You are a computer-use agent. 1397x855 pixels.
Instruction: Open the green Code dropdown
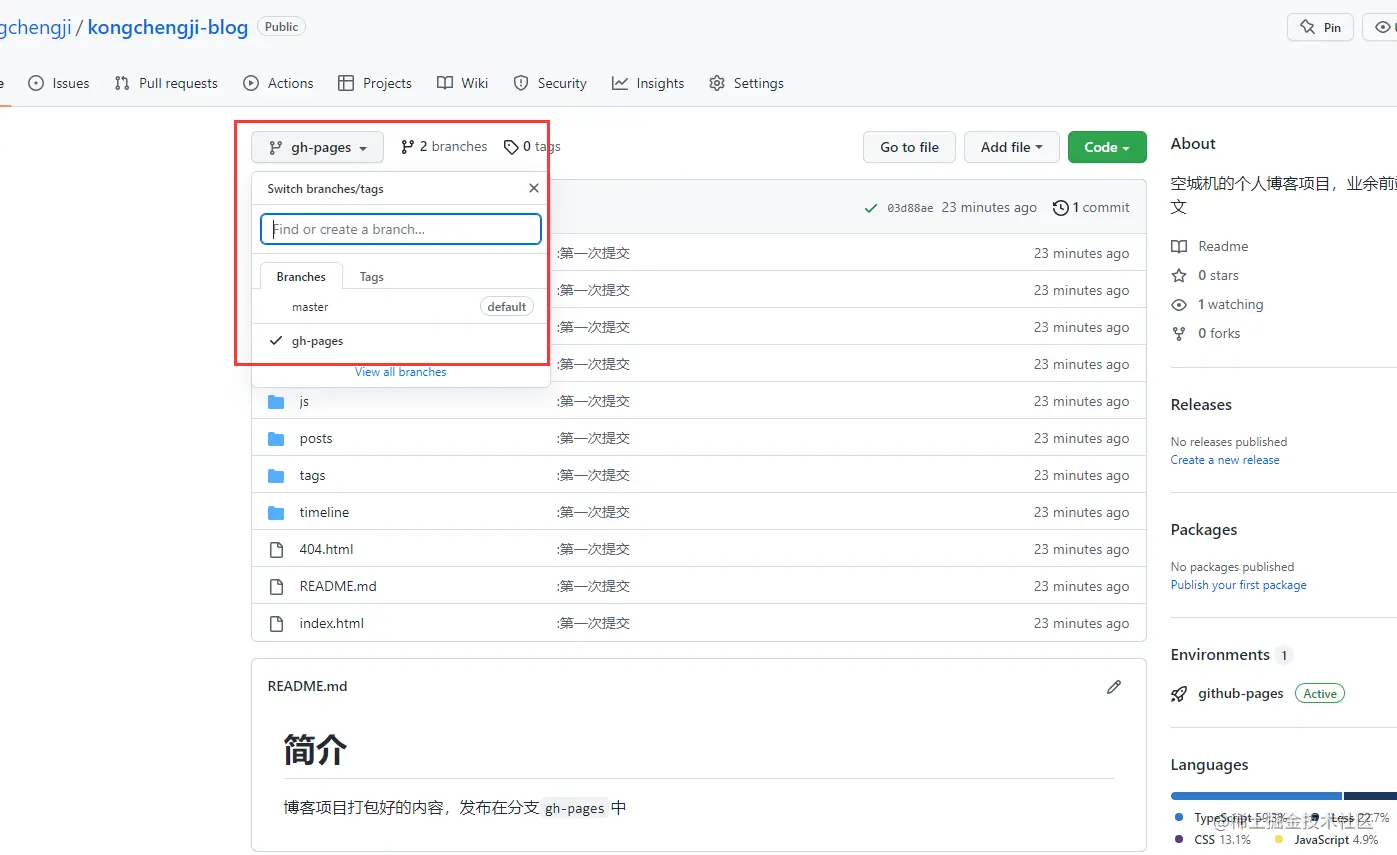[1107, 147]
